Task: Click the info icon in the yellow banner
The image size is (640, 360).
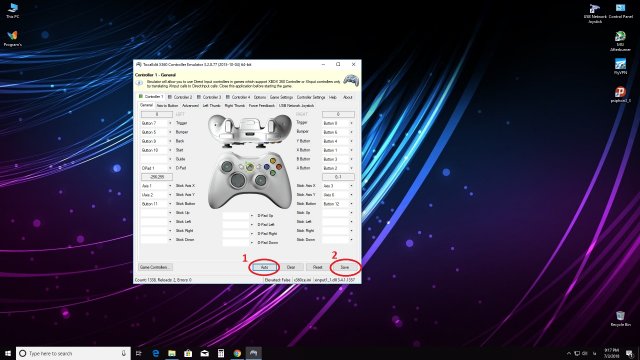Action: coord(140,83)
